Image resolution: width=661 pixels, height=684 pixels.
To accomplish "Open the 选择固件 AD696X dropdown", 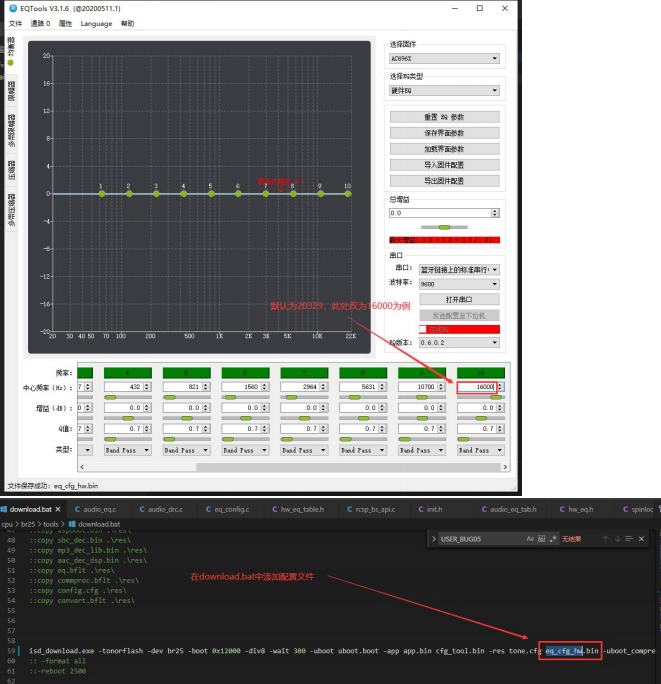I will point(444,58).
